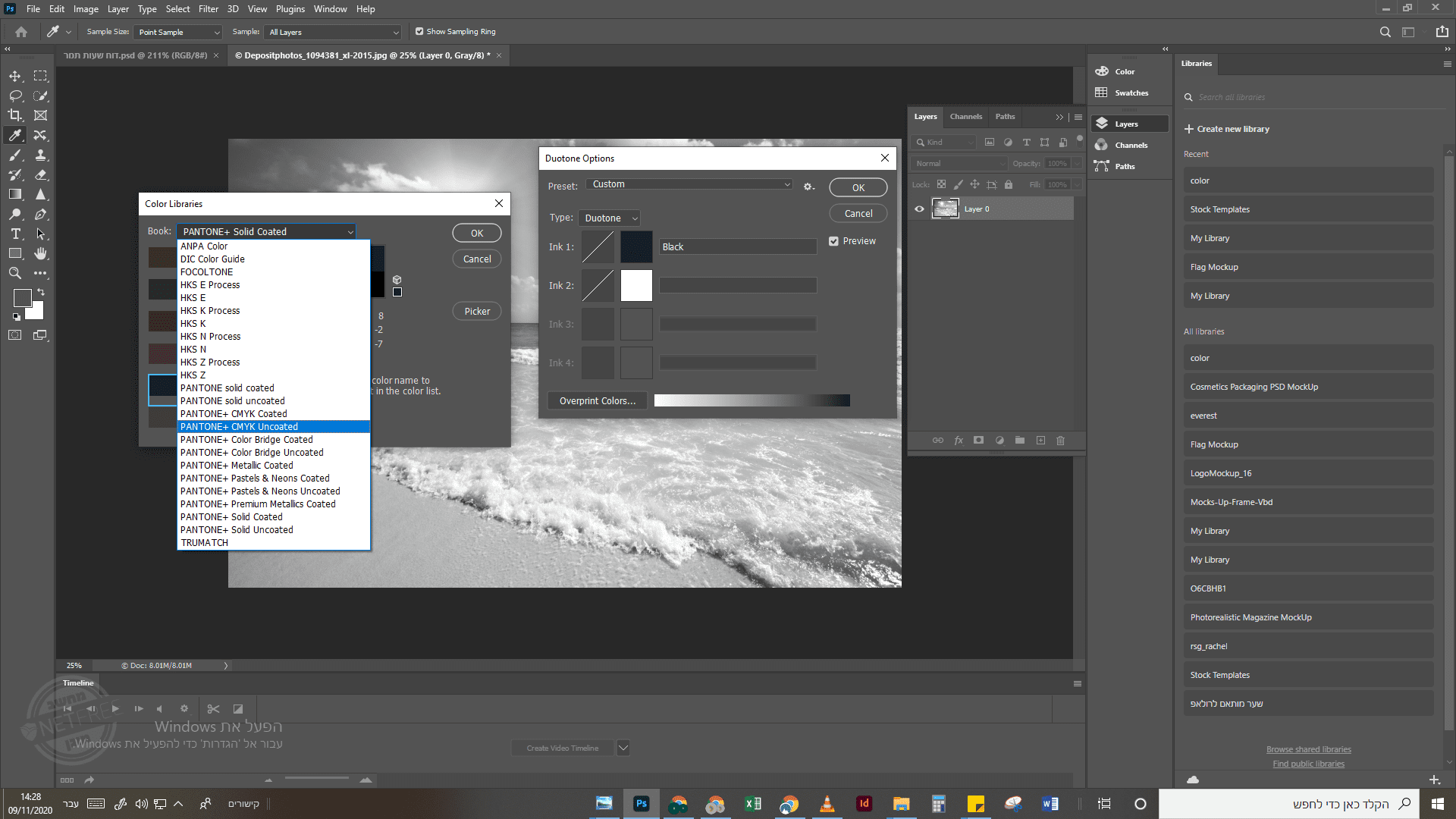
Task: Open Duotone preset options gear icon
Action: [x=808, y=187]
